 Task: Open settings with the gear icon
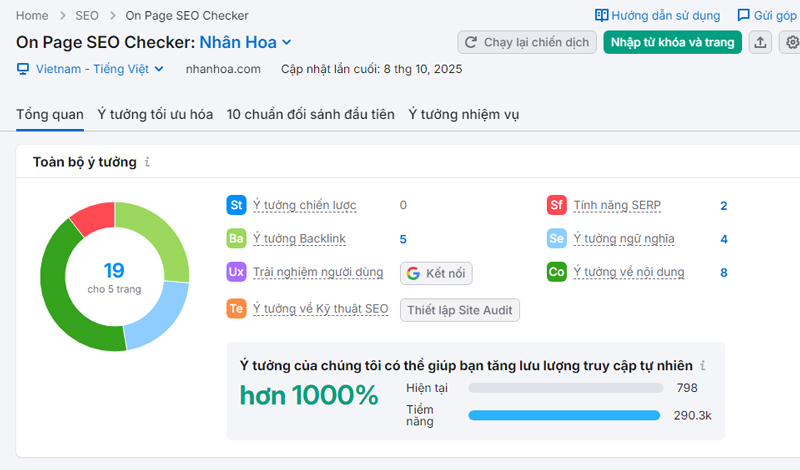coord(792,42)
